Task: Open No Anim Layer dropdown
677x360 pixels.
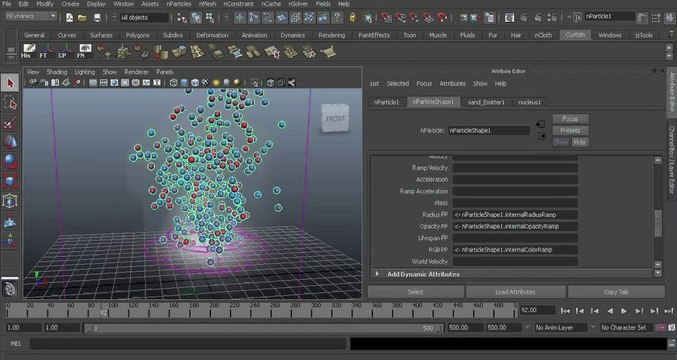Action: pos(561,328)
